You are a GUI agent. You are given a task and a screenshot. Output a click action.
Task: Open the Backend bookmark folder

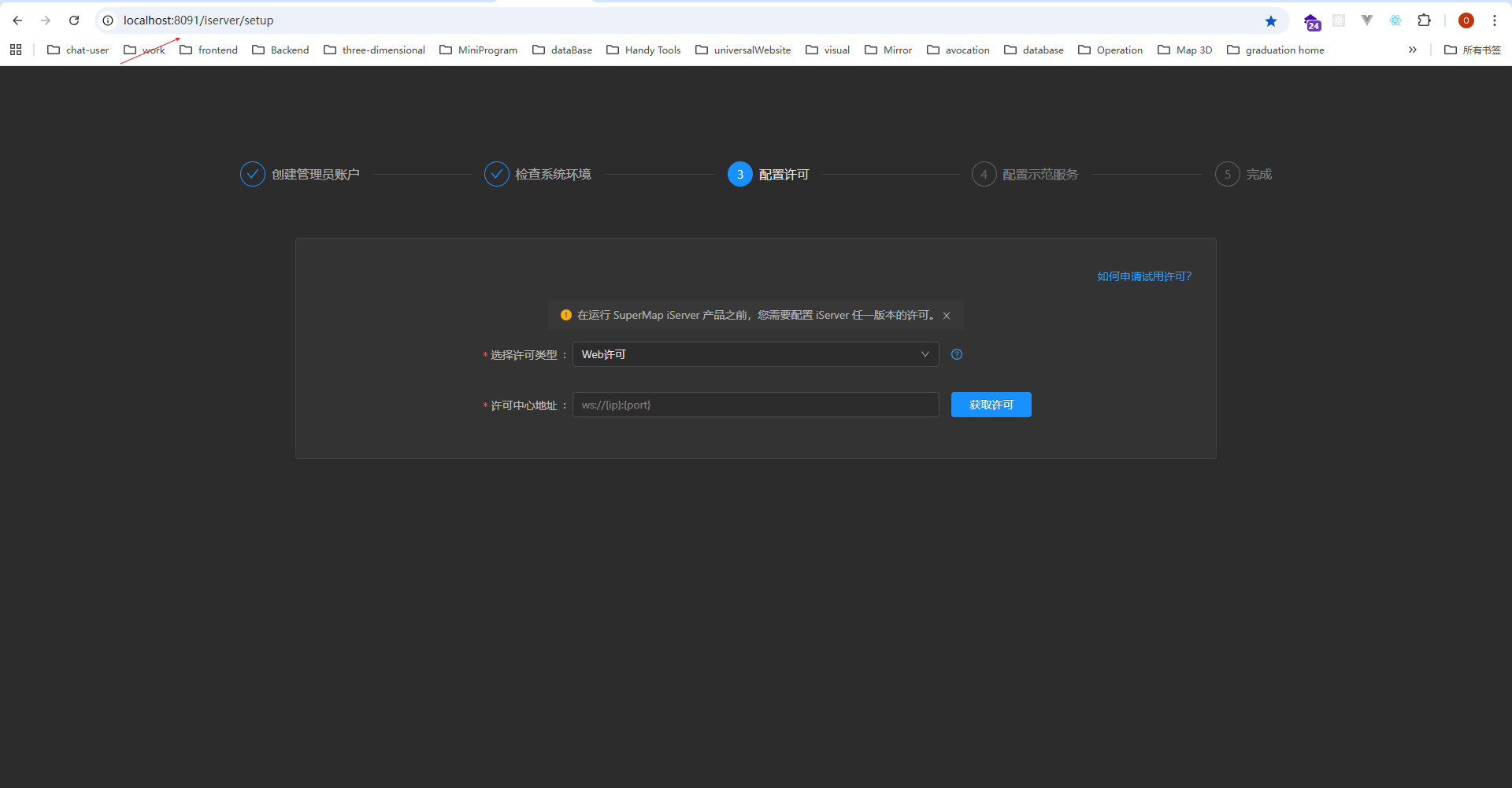click(x=280, y=50)
